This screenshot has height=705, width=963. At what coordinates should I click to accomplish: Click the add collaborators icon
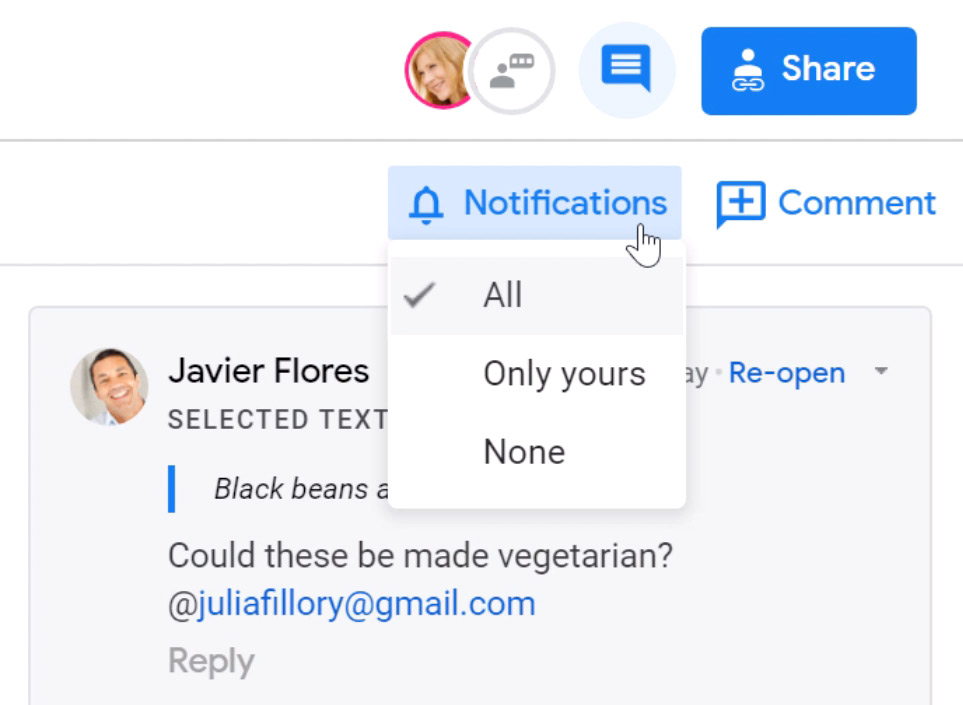[510, 68]
